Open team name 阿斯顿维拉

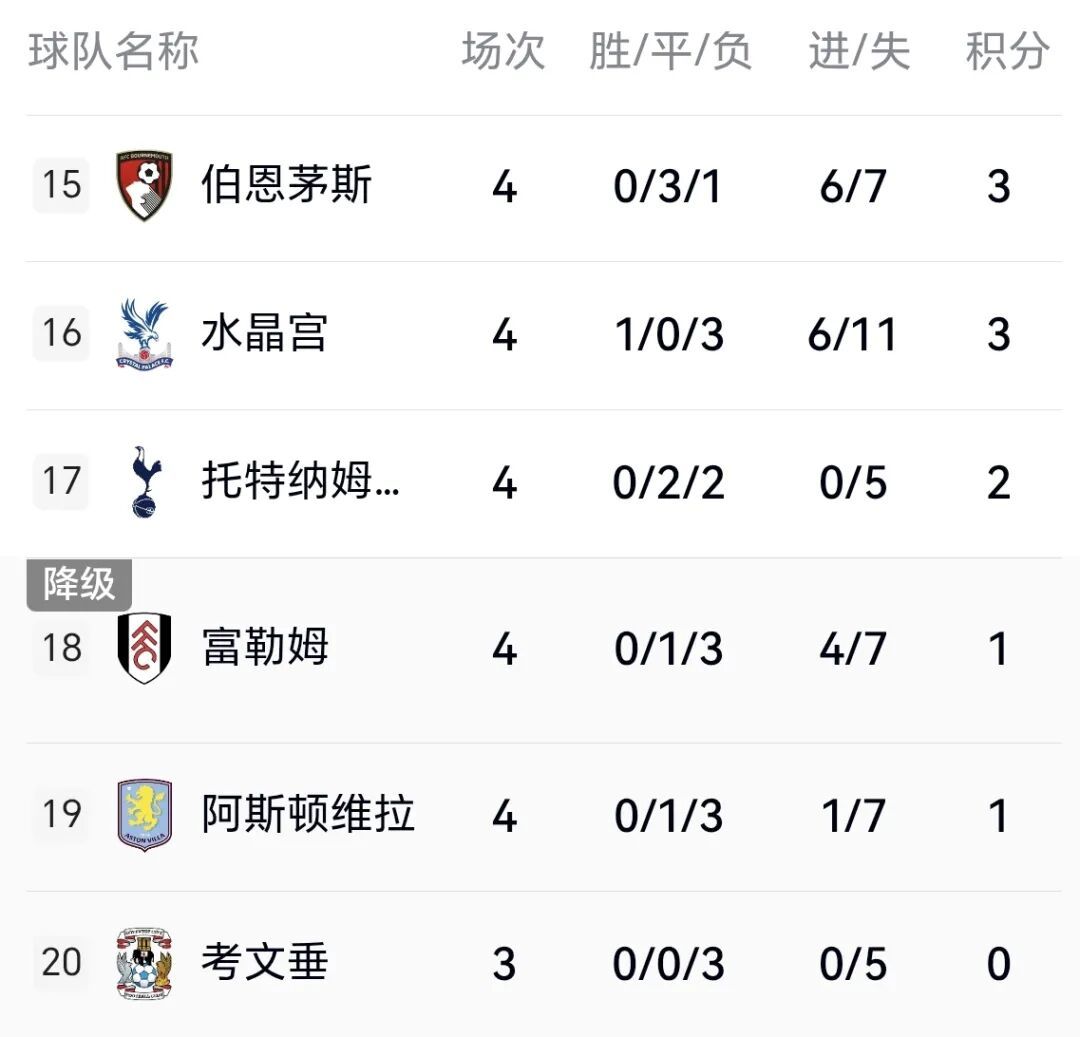tap(308, 814)
